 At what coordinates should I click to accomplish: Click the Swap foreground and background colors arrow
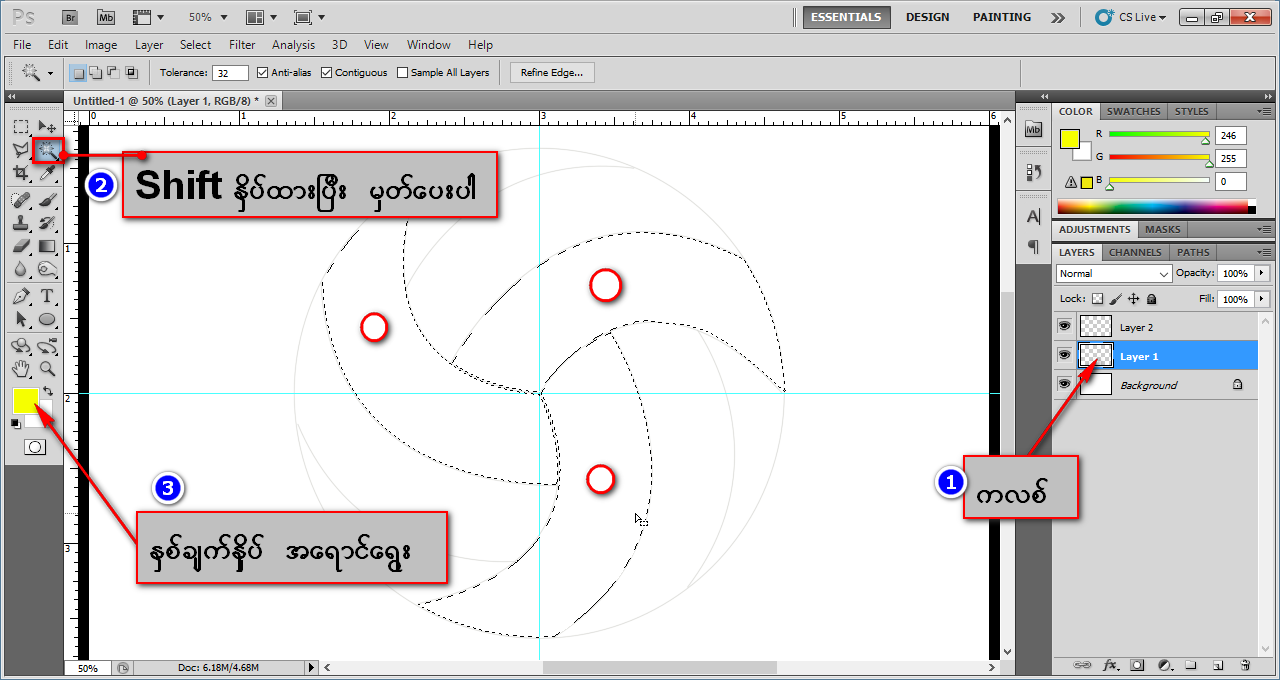[x=47, y=391]
